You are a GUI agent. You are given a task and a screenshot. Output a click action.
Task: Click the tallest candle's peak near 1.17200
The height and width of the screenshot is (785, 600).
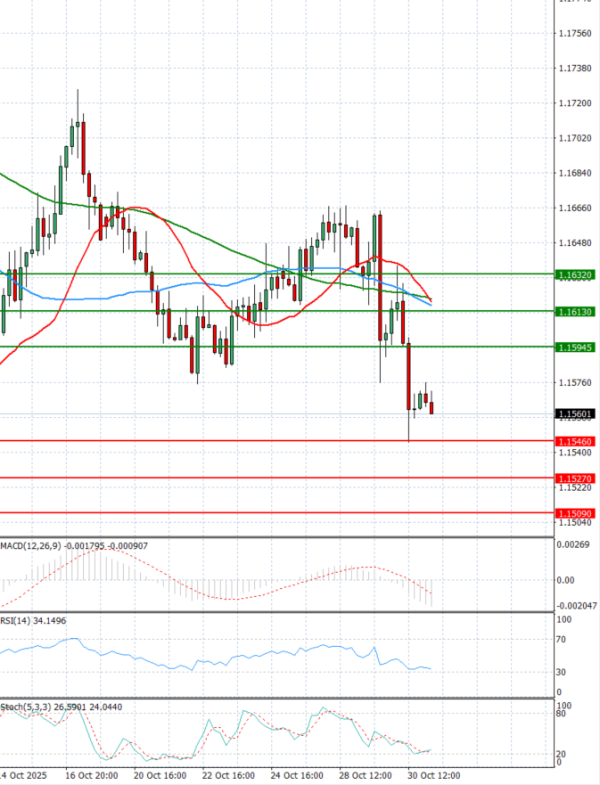pos(78,90)
